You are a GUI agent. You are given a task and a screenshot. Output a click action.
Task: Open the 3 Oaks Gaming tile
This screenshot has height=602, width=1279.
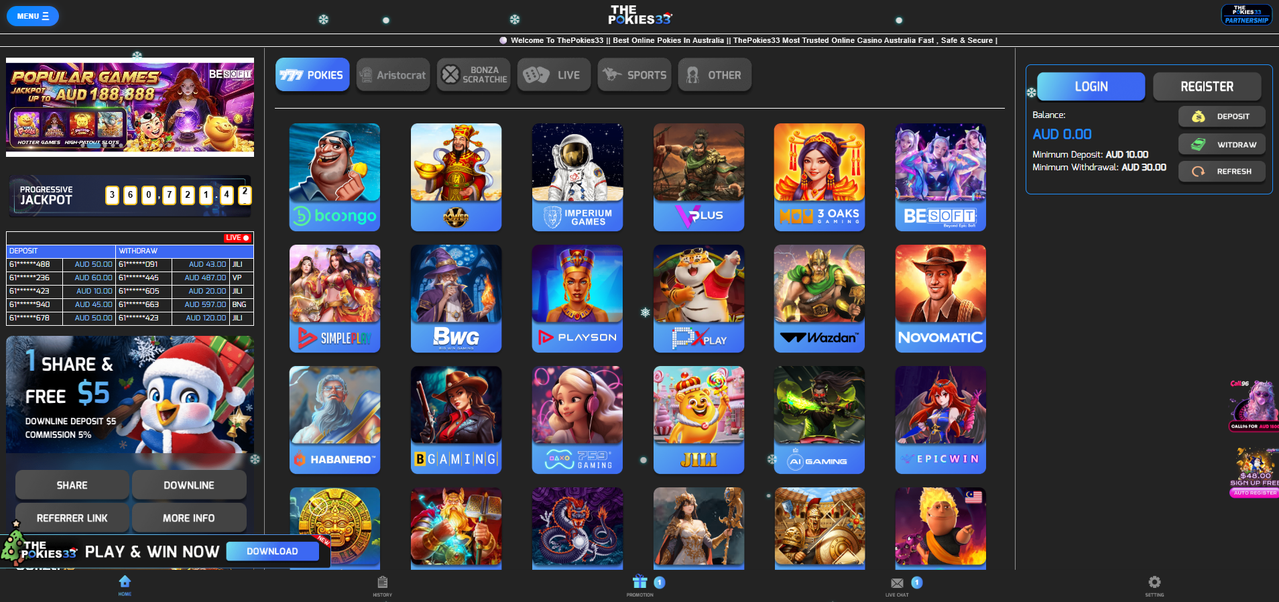pos(819,177)
